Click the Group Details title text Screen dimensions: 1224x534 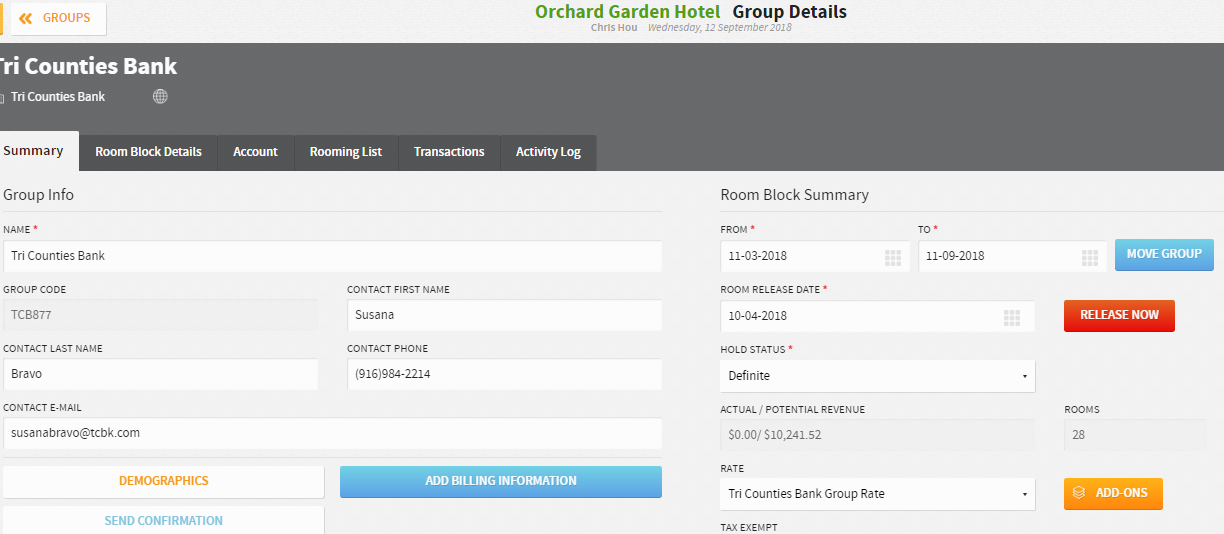point(790,12)
